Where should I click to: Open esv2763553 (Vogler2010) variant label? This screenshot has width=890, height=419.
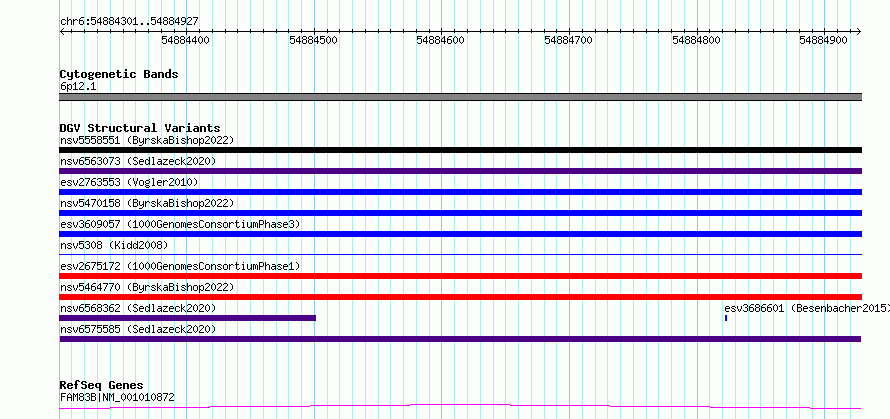pos(129,182)
